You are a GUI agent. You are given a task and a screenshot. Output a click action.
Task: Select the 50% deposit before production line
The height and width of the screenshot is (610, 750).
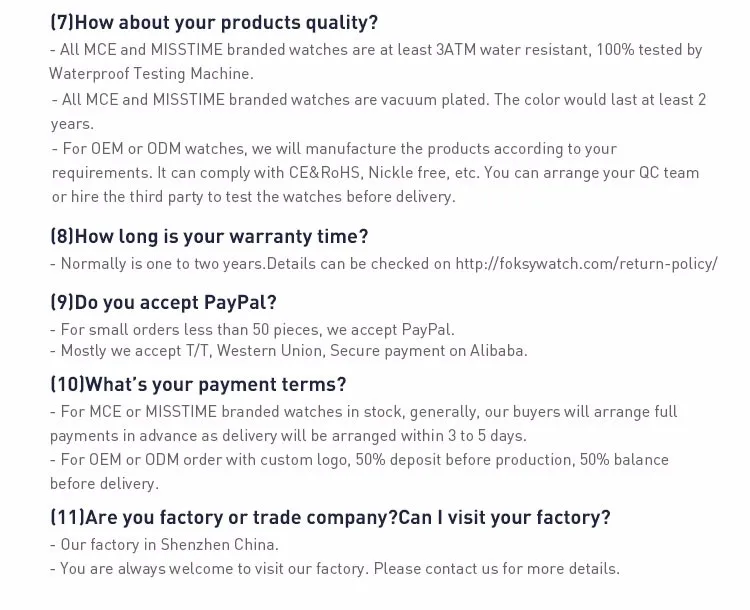pyautogui.click(x=359, y=460)
